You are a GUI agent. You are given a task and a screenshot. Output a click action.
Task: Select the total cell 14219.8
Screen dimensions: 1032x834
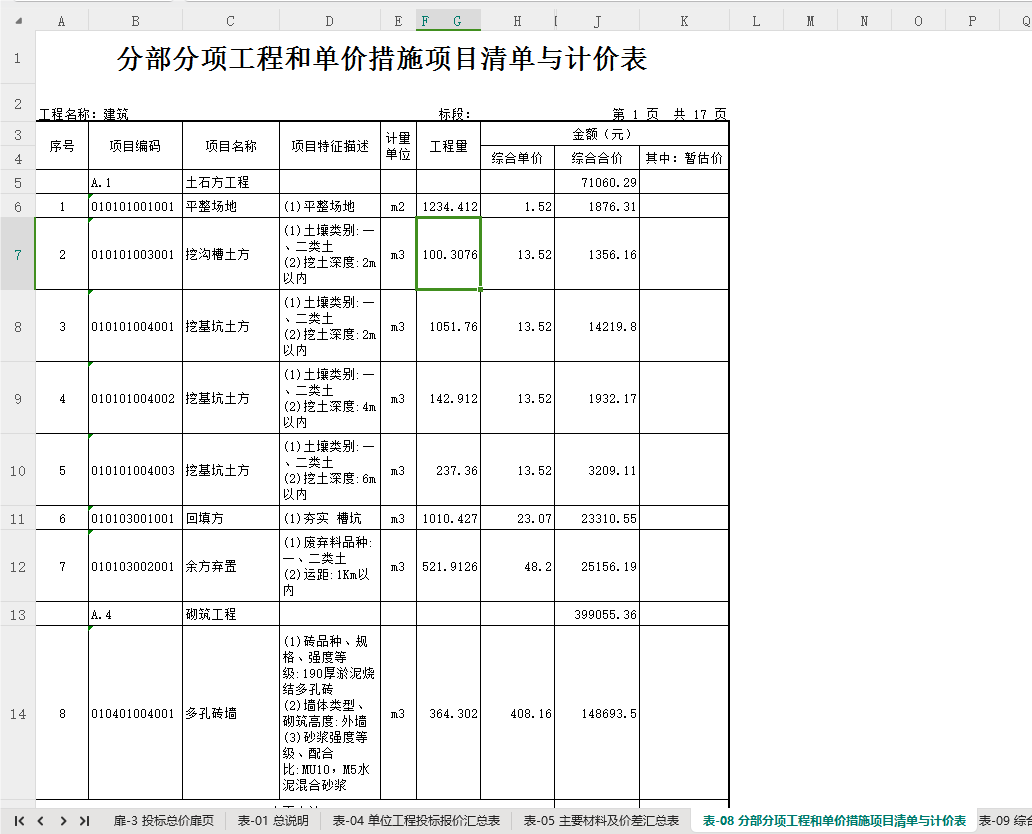(x=597, y=326)
